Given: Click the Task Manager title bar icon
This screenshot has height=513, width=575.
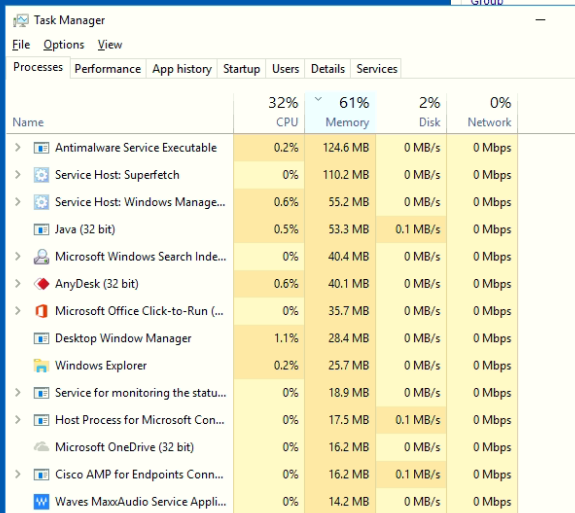Looking at the screenshot, I should click(21, 21).
